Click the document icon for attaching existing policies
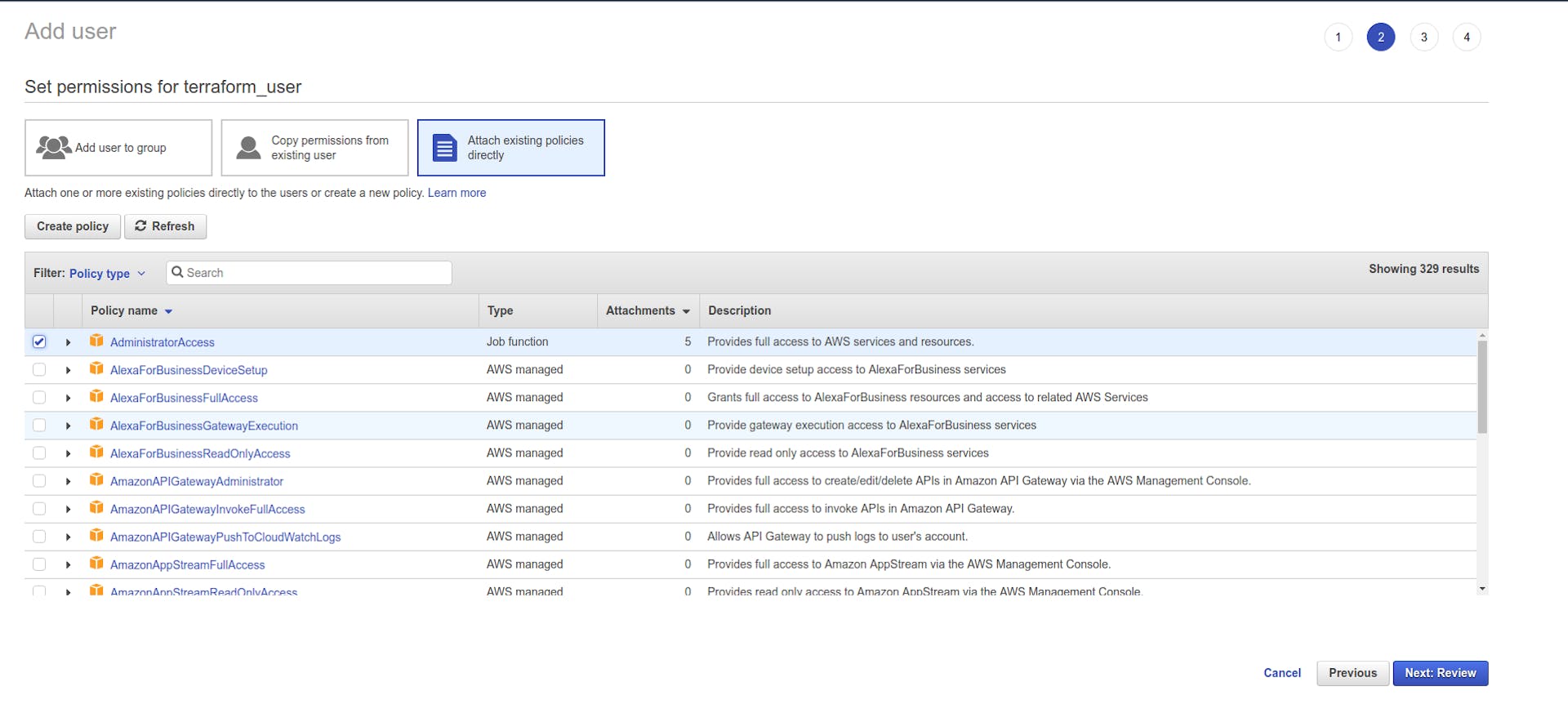The width and height of the screenshot is (1568, 709). (444, 148)
